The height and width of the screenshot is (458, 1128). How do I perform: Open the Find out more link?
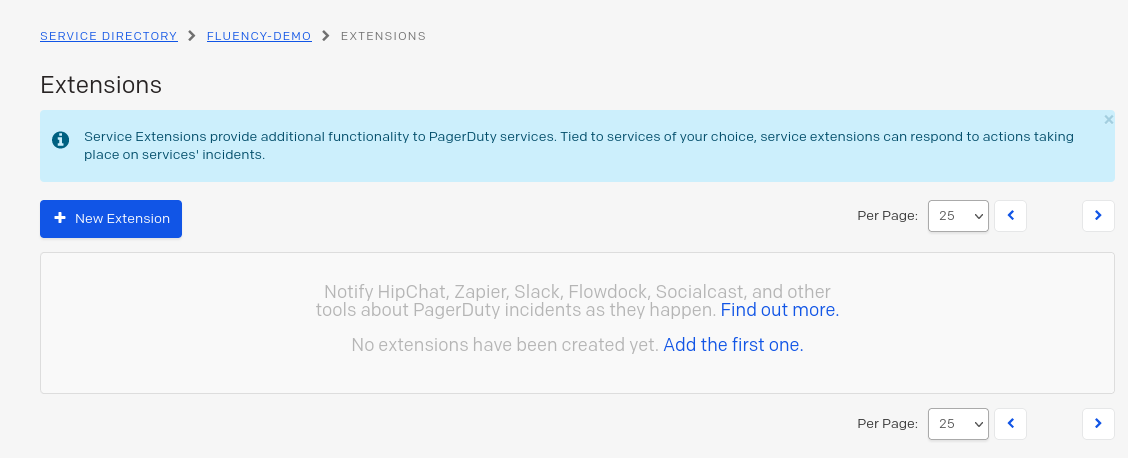click(780, 310)
